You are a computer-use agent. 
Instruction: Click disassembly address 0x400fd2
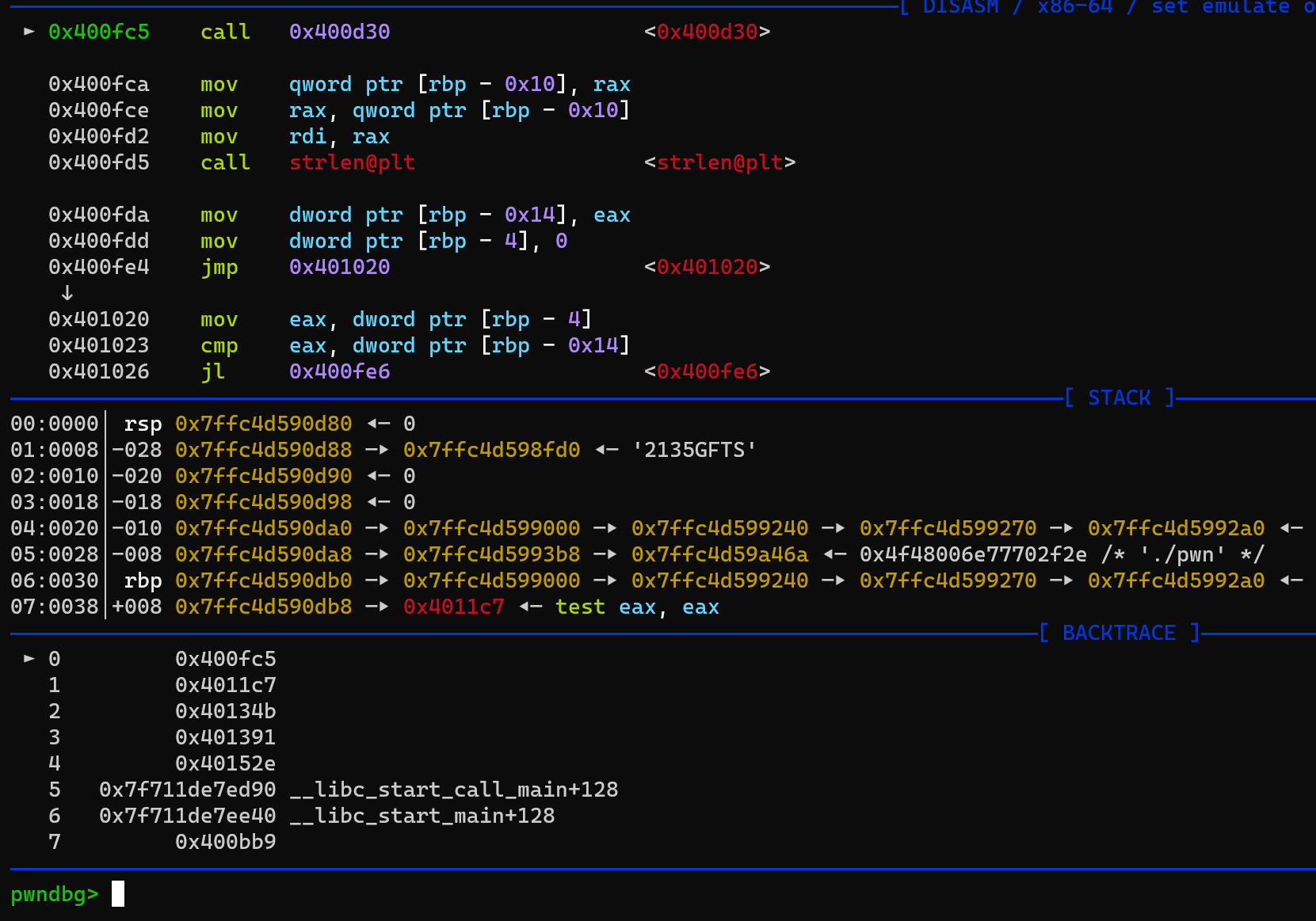[99, 136]
